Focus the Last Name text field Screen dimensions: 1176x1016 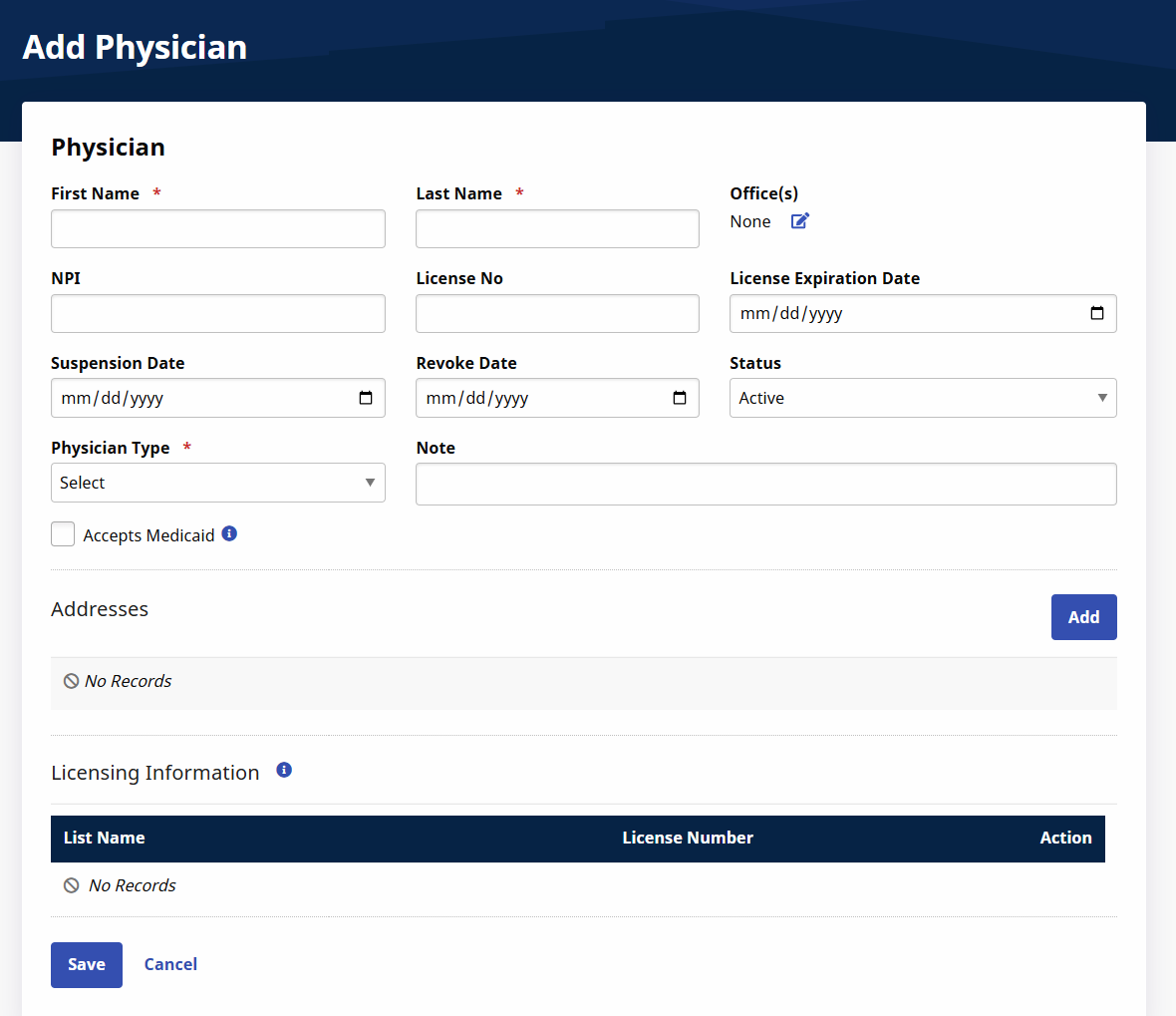coord(557,228)
